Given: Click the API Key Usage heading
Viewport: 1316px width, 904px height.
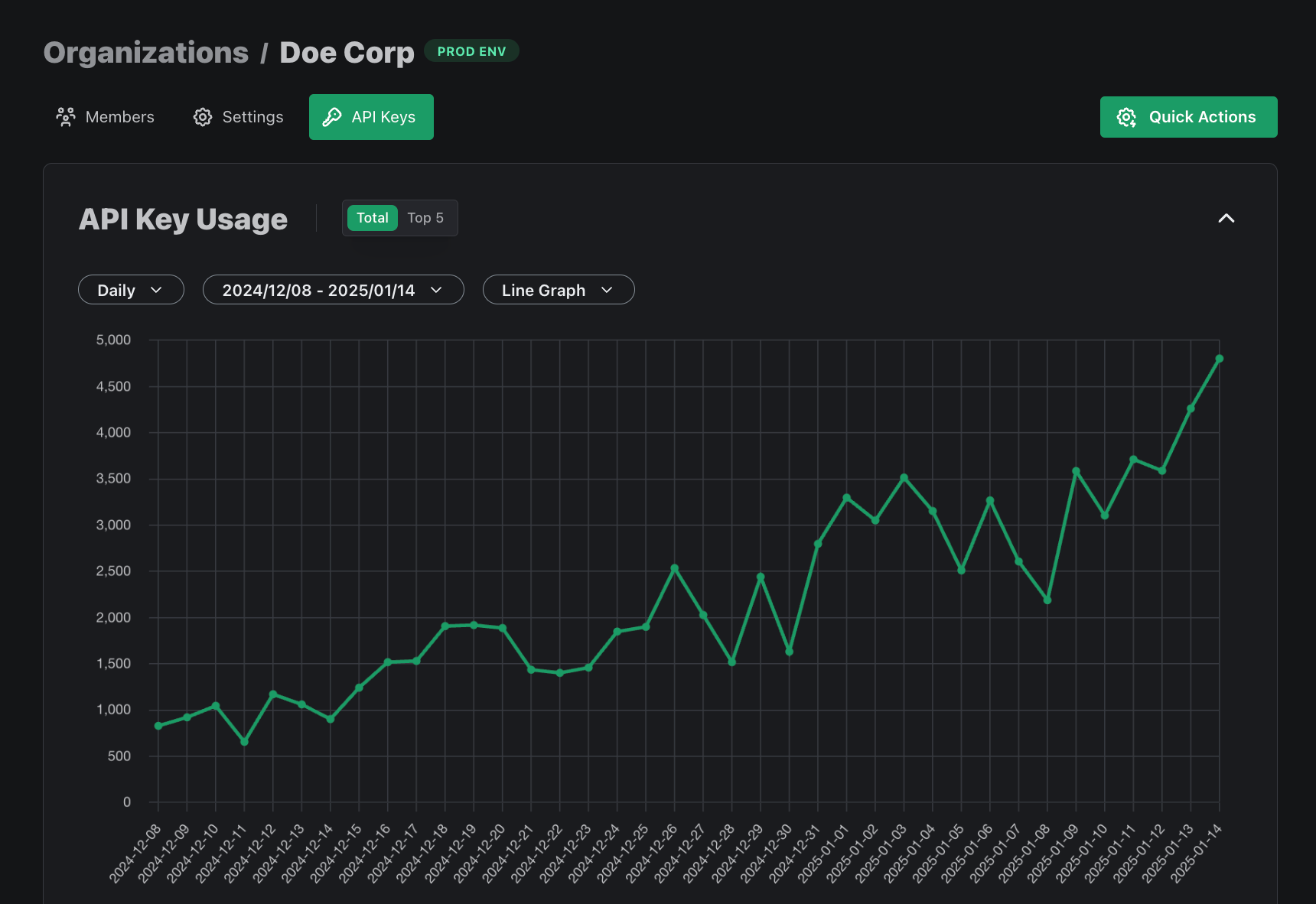Looking at the screenshot, I should (184, 219).
